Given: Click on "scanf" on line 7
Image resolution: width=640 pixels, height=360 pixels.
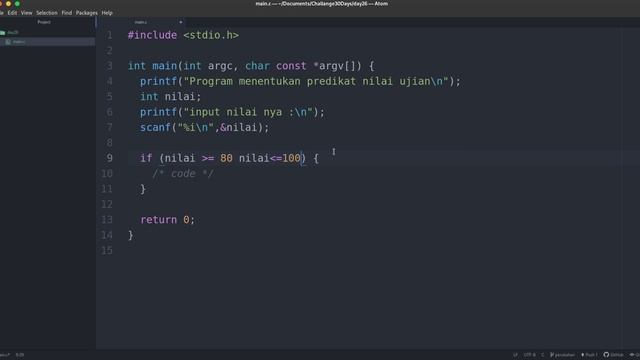Looking at the screenshot, I should [x=156, y=127].
